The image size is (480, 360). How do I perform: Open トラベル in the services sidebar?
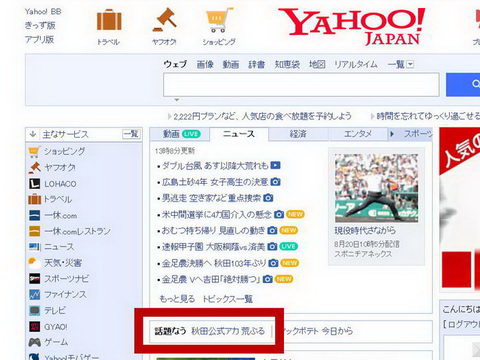pyautogui.click(x=58, y=199)
